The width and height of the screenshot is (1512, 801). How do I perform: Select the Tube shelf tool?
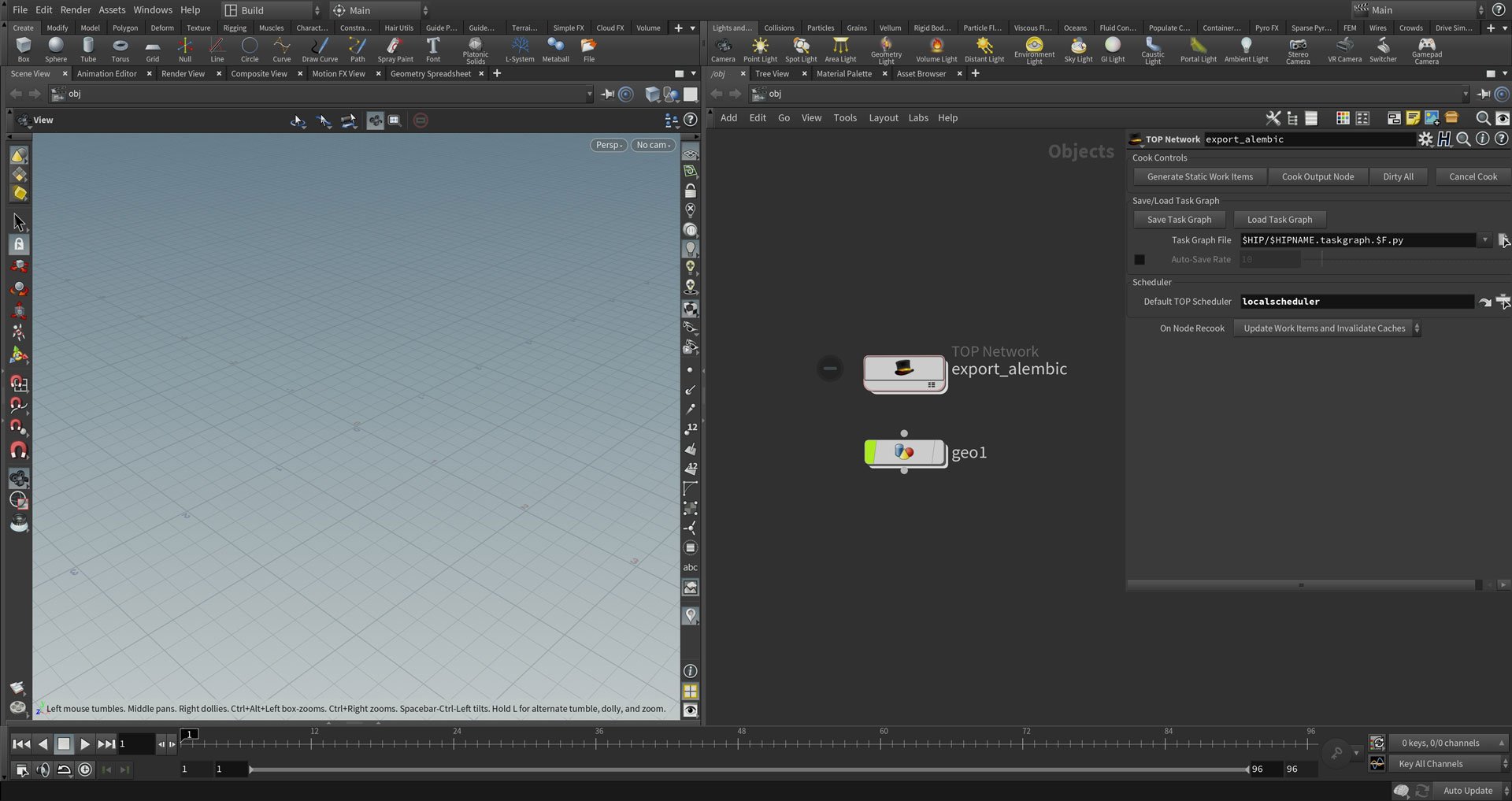(x=88, y=50)
